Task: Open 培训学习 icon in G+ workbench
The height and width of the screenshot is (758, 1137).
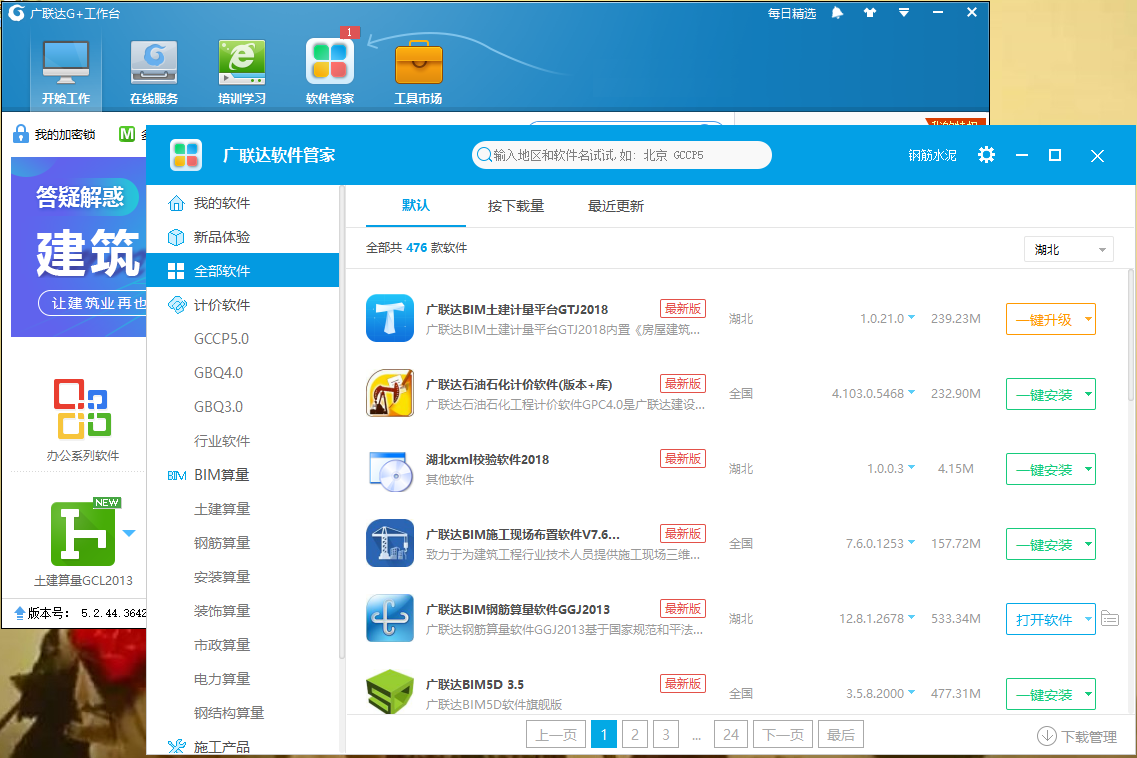Action: [x=241, y=73]
